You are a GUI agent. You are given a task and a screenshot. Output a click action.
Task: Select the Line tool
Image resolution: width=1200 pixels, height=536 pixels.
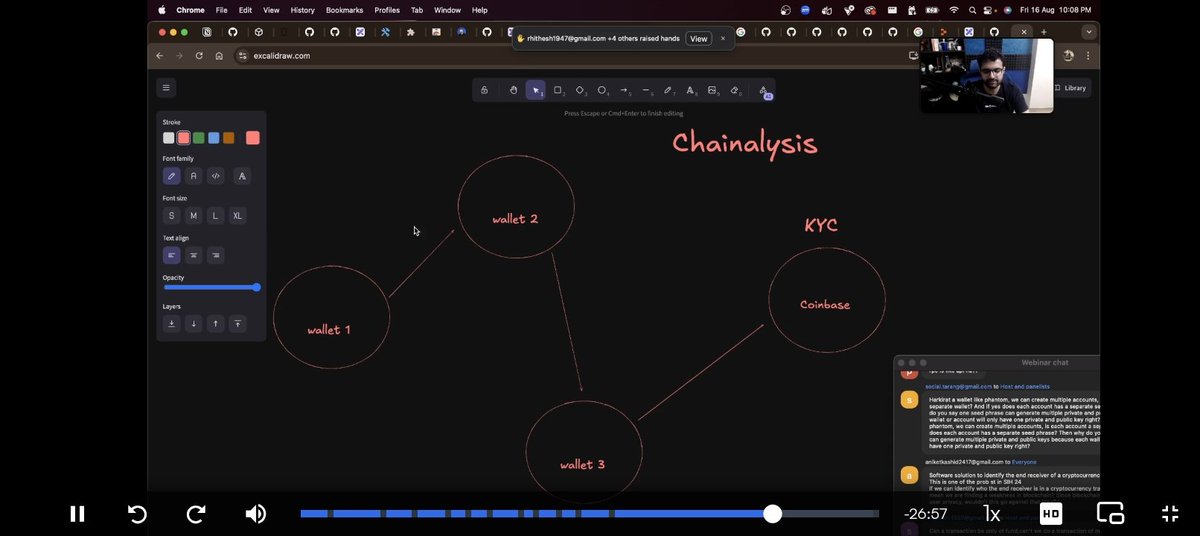(647, 90)
